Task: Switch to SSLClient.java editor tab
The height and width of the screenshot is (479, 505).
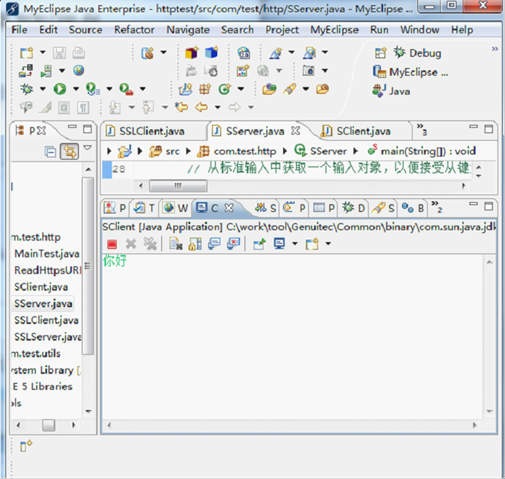Action: pos(145,131)
